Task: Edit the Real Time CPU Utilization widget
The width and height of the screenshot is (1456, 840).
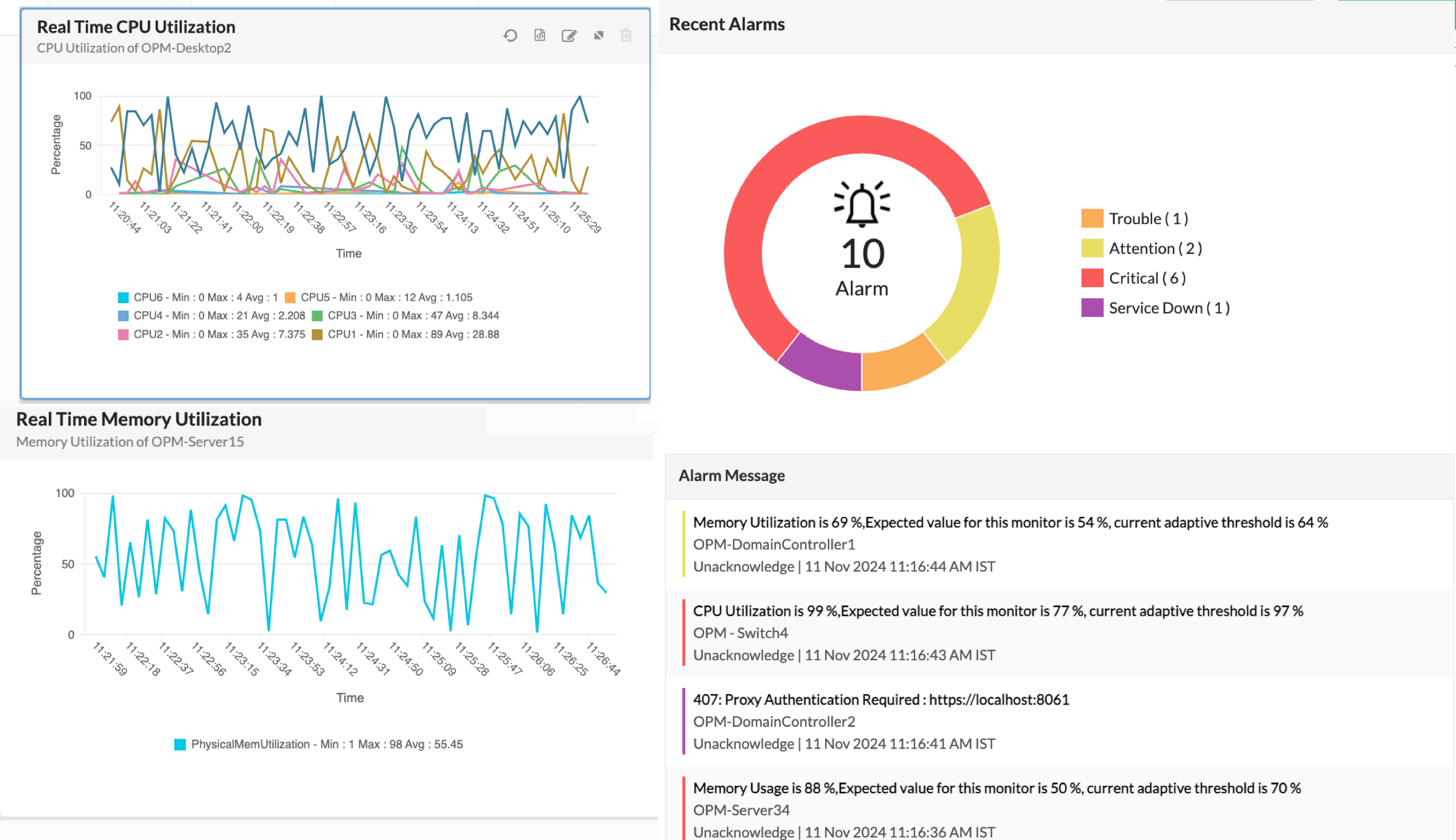Action: click(x=569, y=36)
